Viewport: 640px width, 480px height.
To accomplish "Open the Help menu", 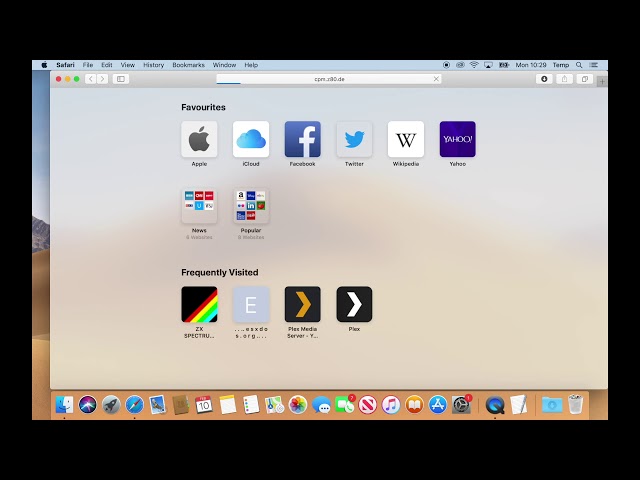I will pyautogui.click(x=251, y=65).
